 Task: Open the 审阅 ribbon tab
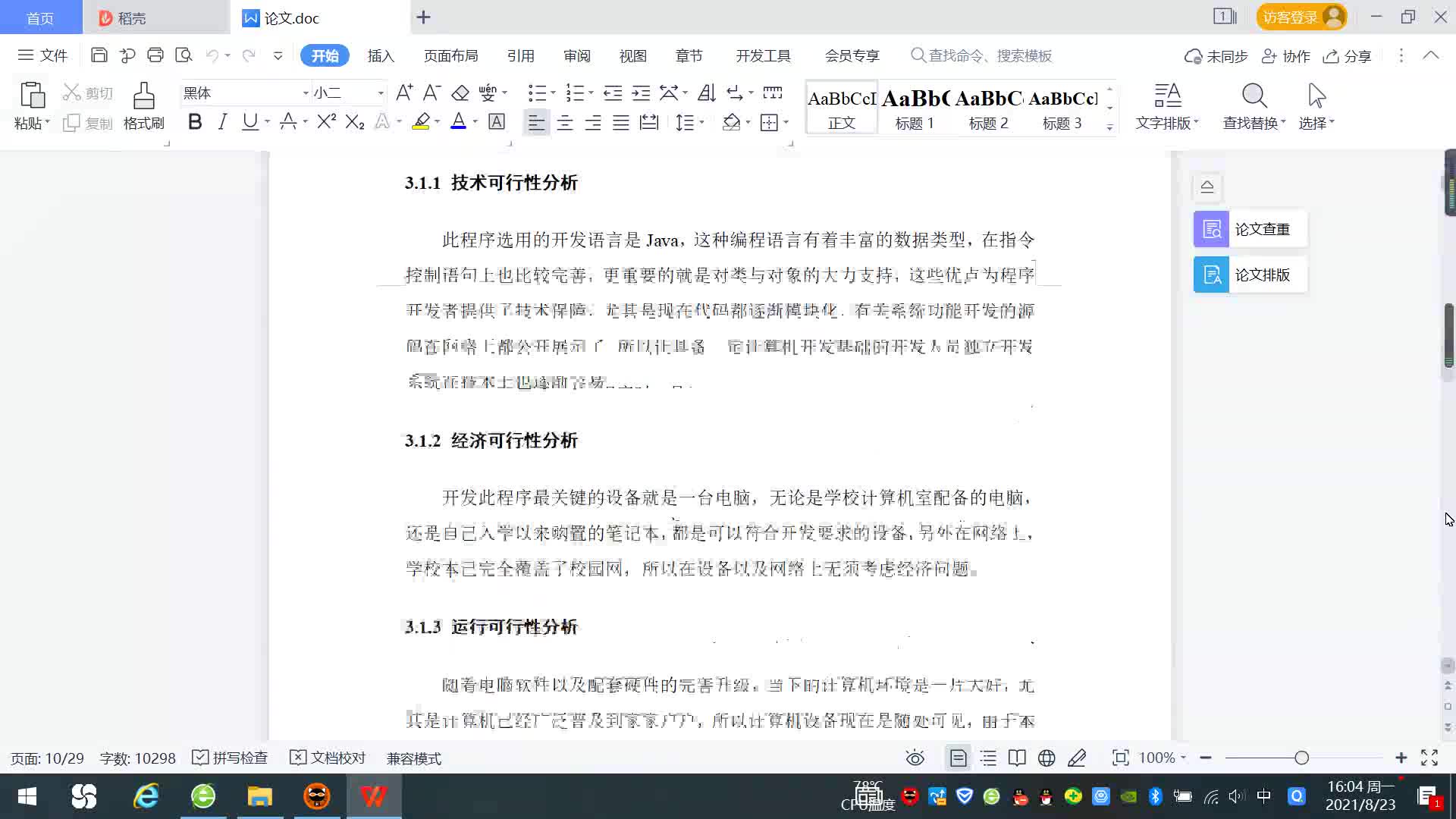click(576, 56)
